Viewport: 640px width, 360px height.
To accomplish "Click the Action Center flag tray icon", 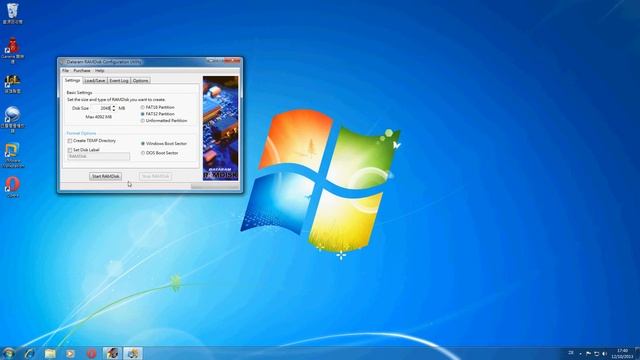I will (x=588, y=353).
